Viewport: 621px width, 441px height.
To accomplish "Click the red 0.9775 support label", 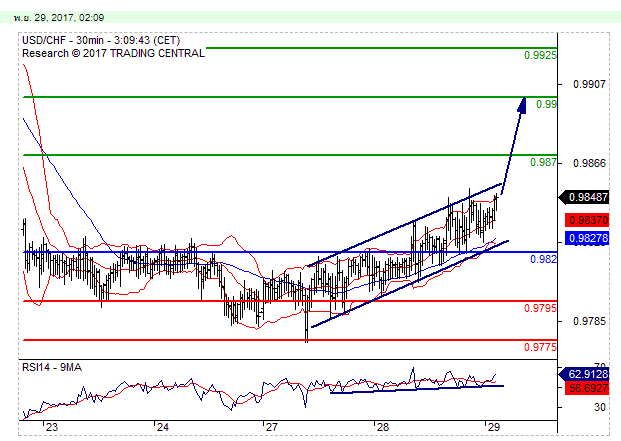I will pos(540,347).
